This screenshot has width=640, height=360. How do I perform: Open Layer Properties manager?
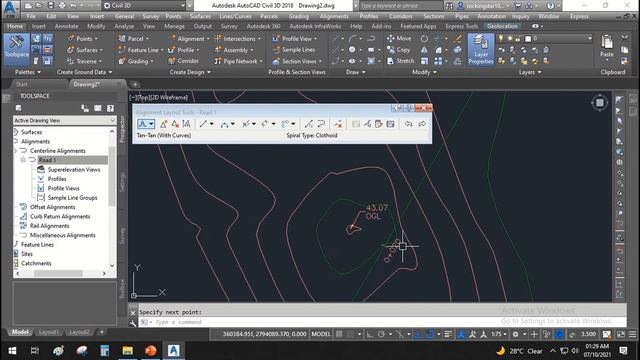481,49
